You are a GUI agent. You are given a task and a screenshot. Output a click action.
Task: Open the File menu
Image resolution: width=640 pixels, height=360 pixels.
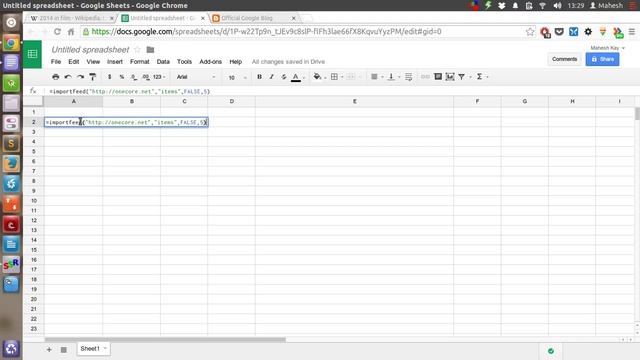(x=56, y=62)
